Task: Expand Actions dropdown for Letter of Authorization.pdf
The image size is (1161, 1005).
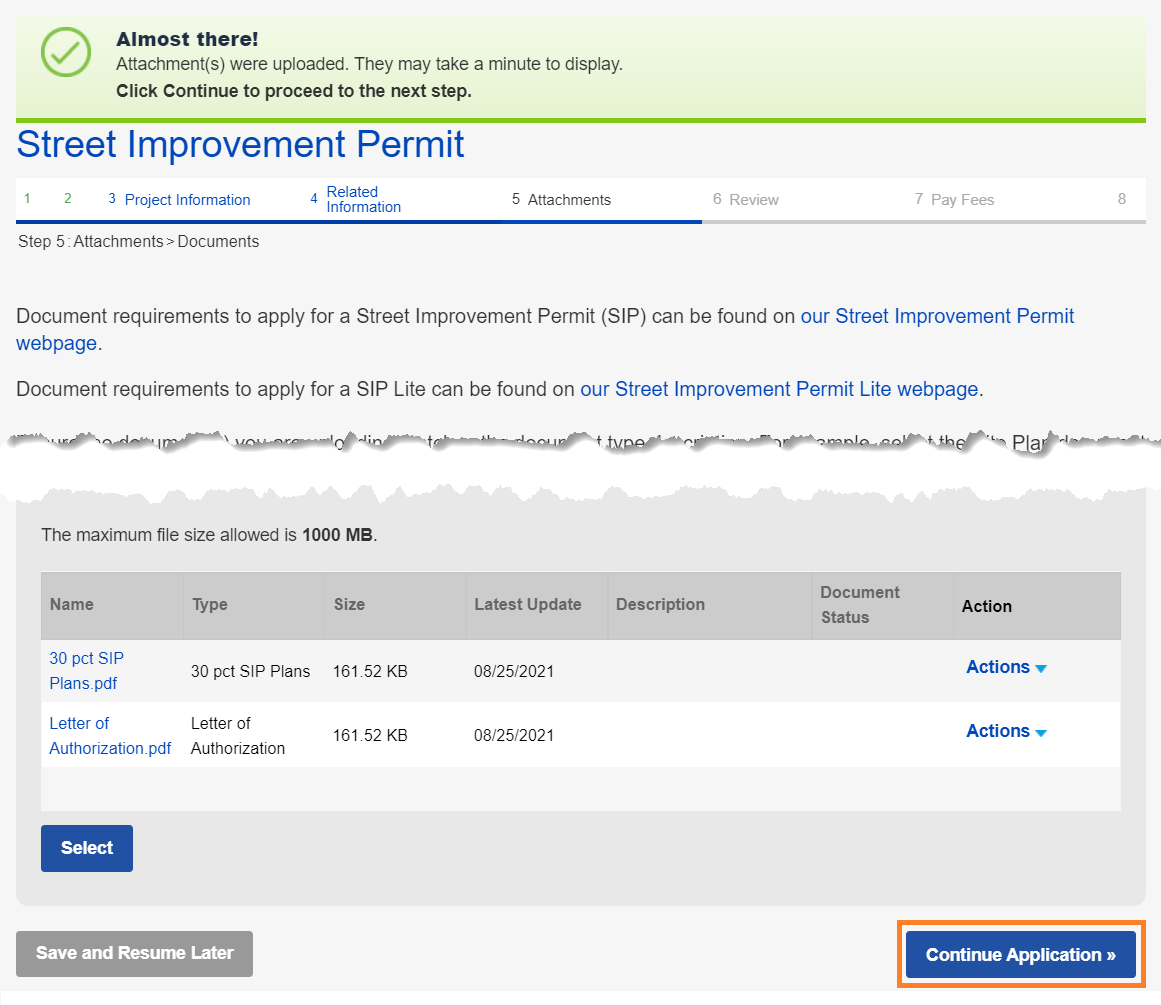Action: (x=1005, y=732)
